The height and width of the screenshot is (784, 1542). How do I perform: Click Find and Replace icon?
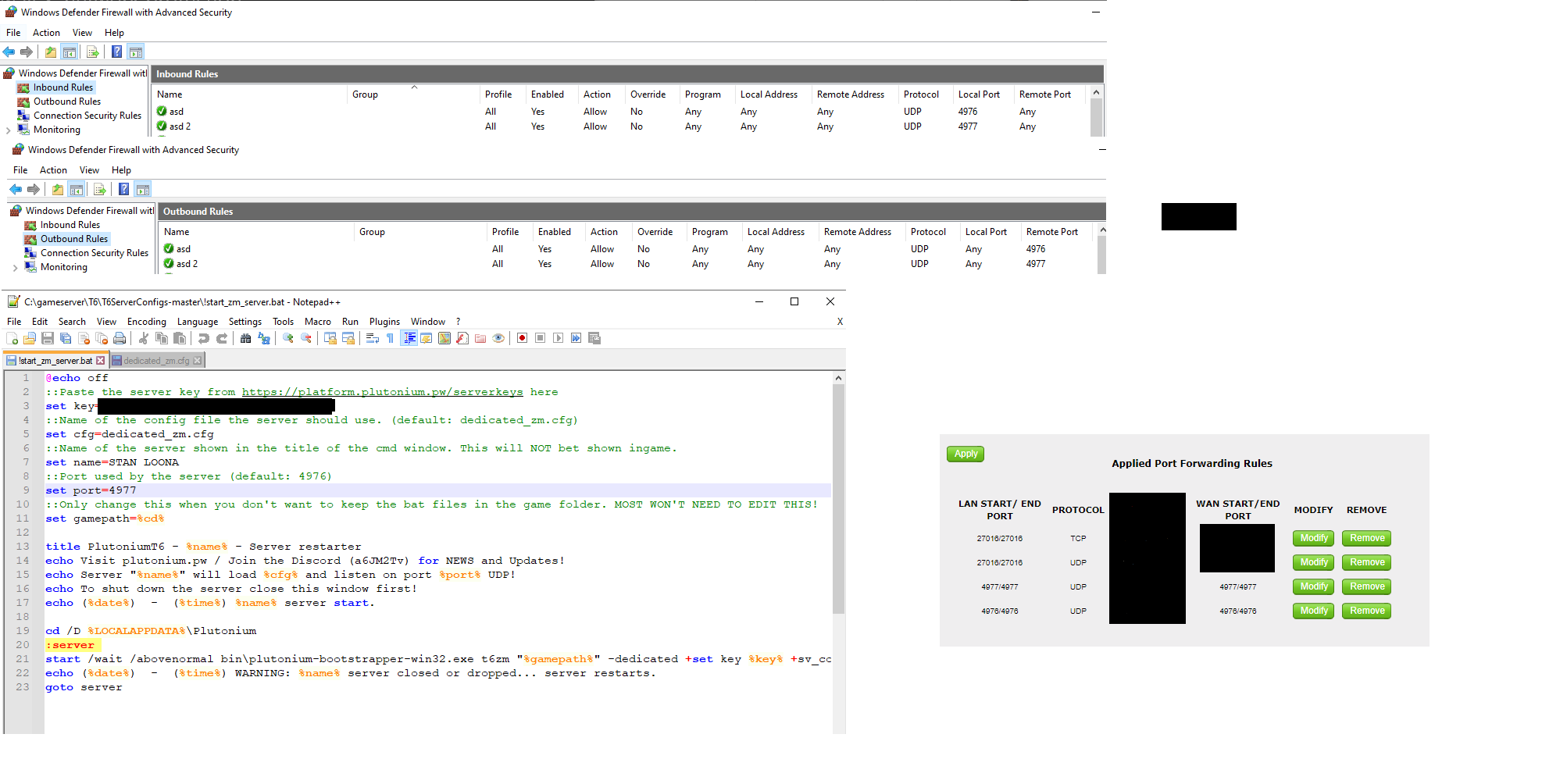264,338
